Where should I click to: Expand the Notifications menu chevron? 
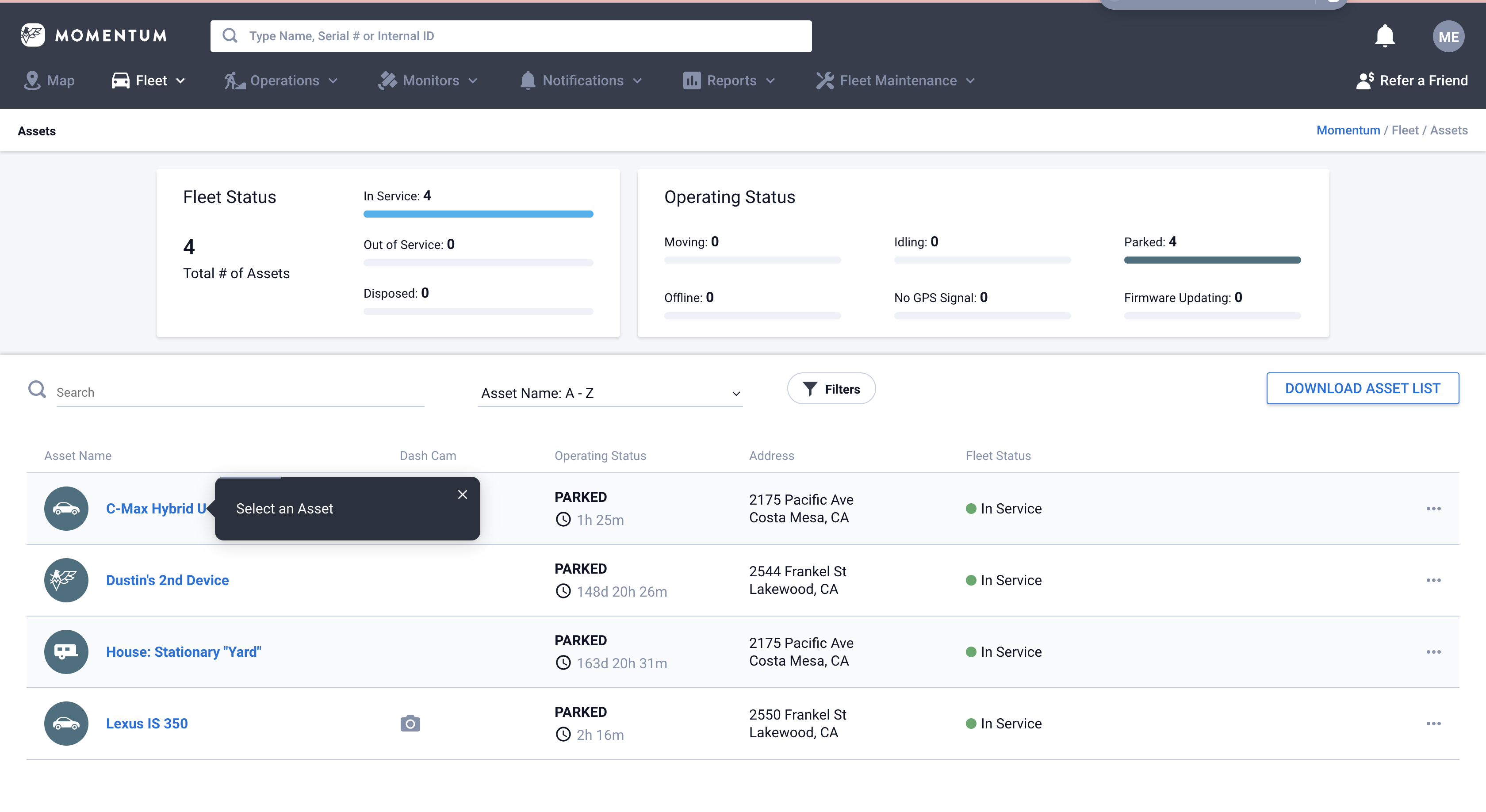637,81
